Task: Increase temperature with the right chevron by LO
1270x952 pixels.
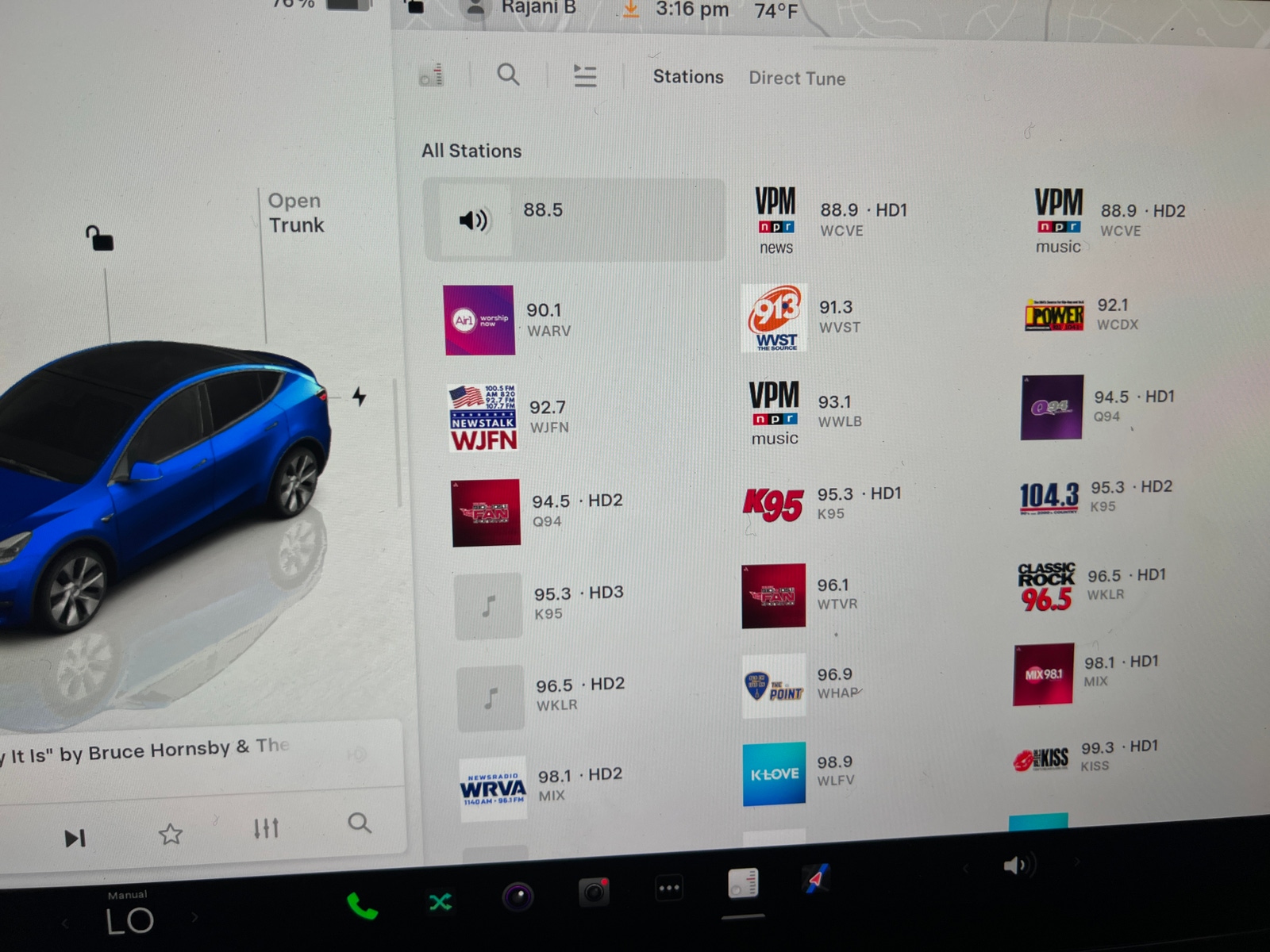Action: click(194, 918)
